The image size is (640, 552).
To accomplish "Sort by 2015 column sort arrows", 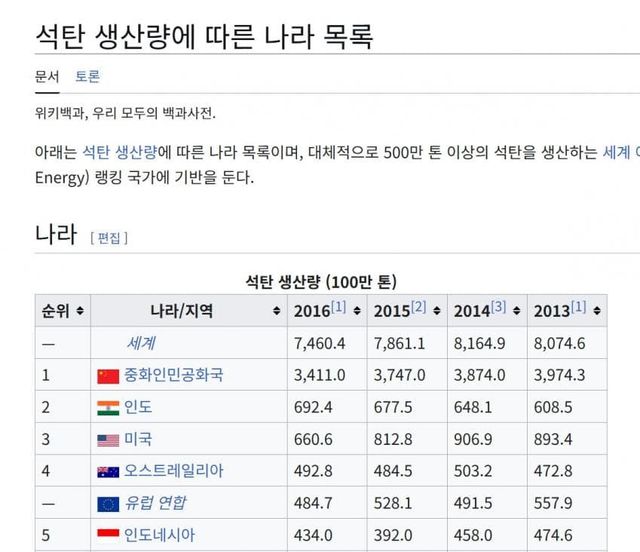I will click(x=436, y=311).
